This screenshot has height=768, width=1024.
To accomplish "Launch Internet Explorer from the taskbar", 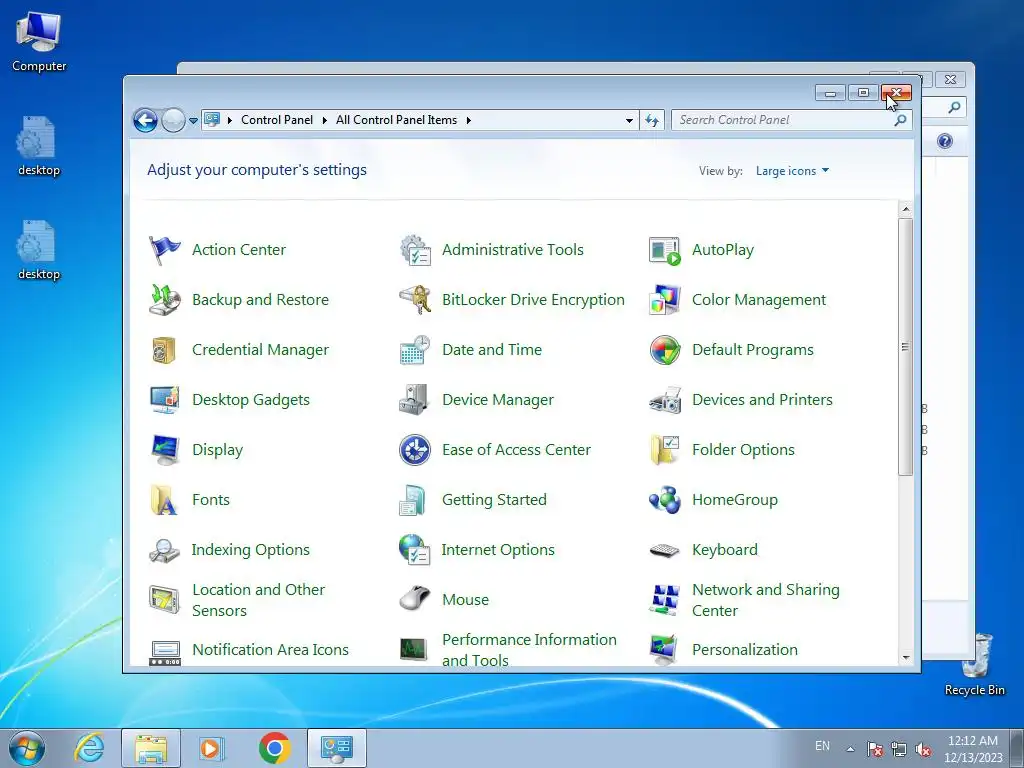I will (x=89, y=748).
